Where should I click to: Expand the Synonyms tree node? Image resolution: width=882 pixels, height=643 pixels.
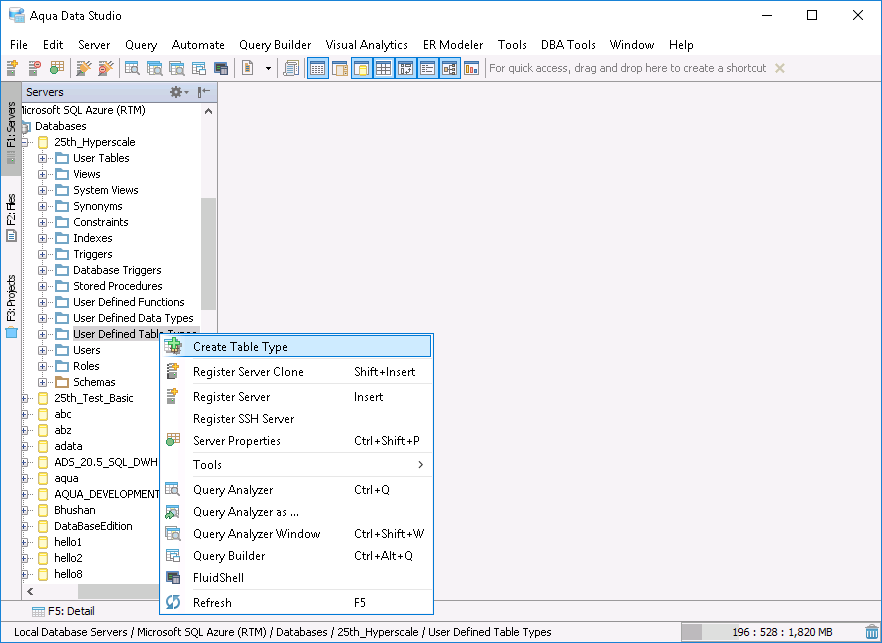tap(42, 206)
